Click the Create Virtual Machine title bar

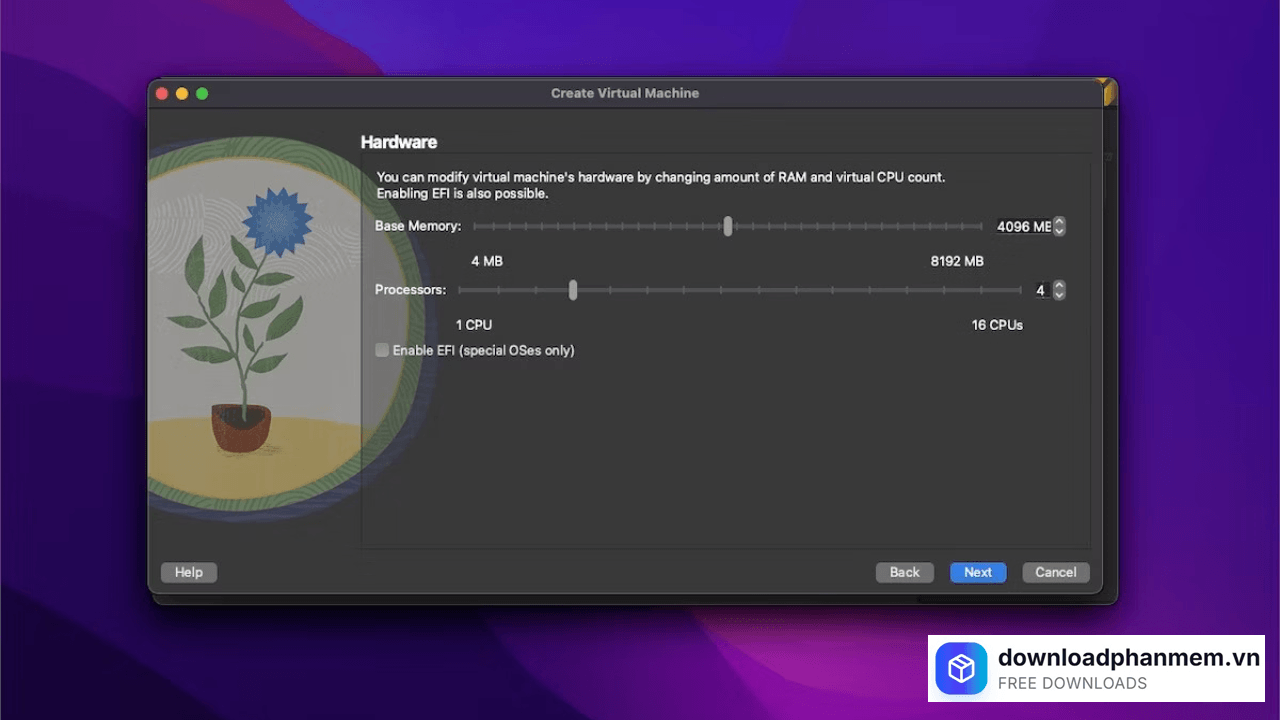coord(625,93)
